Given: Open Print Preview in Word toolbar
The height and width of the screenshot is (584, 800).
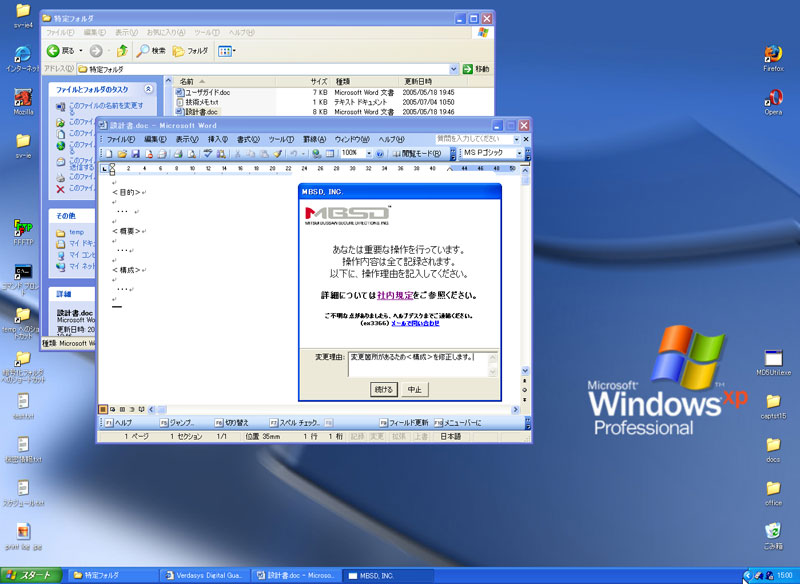Looking at the screenshot, I should (191, 154).
